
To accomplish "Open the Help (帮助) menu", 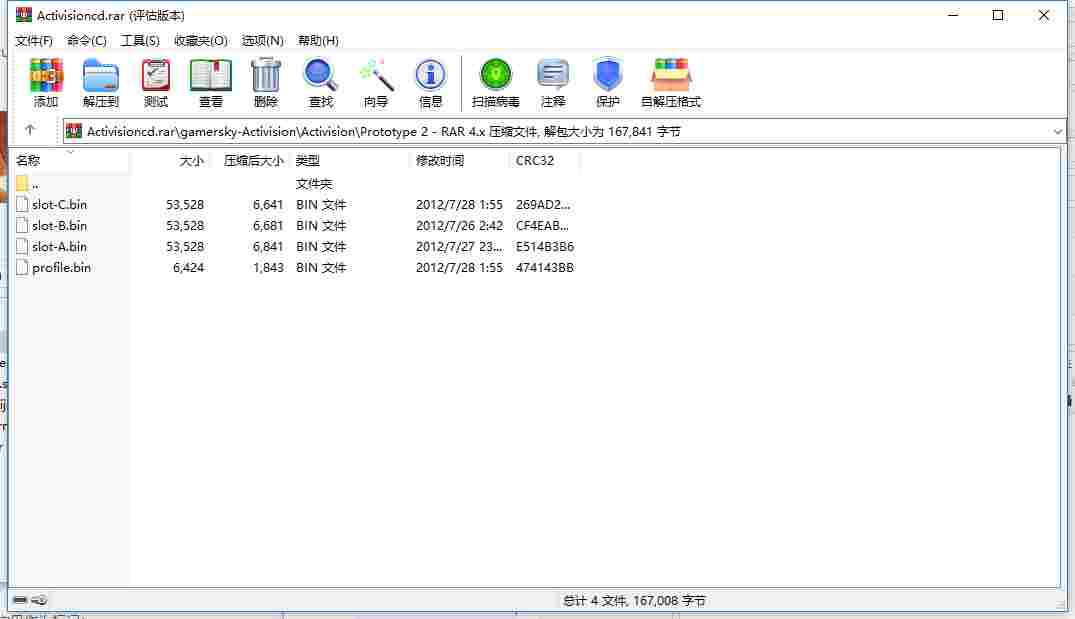I will point(318,40).
